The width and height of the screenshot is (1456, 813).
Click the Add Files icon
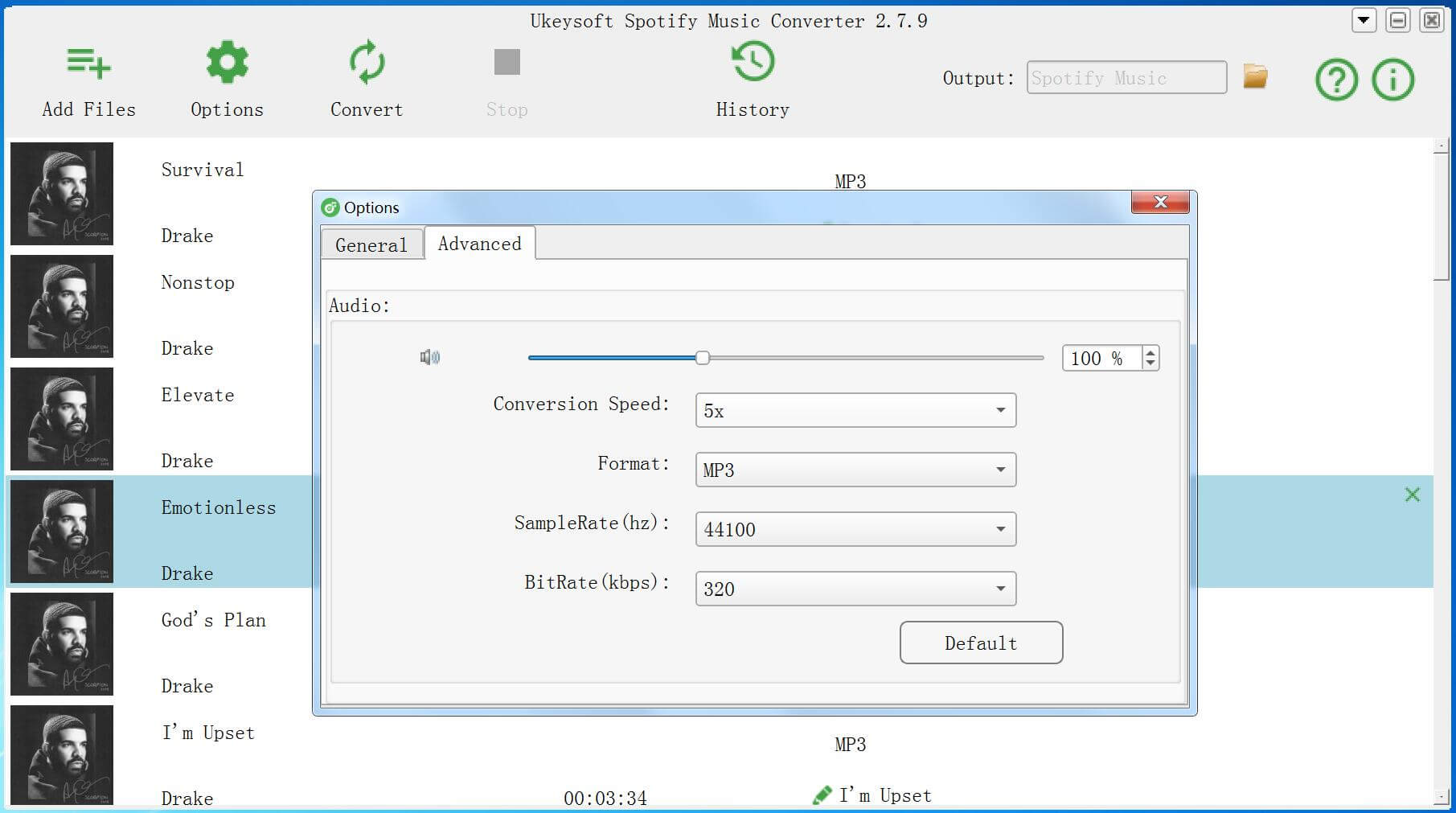(88, 63)
